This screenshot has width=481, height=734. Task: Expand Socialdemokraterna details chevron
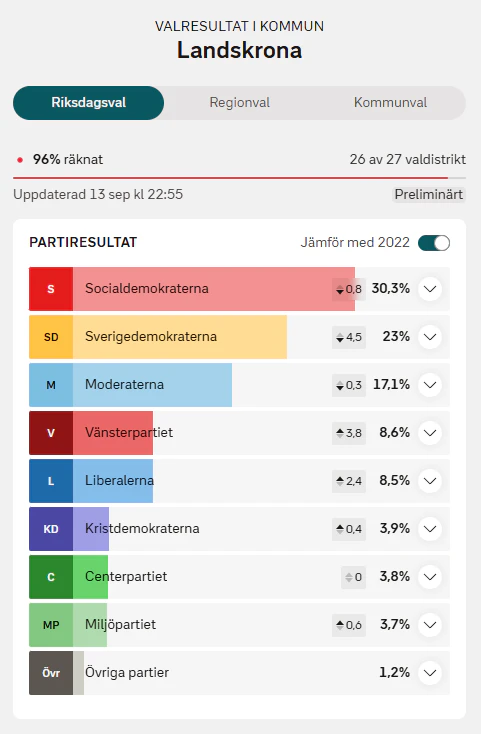click(x=430, y=289)
